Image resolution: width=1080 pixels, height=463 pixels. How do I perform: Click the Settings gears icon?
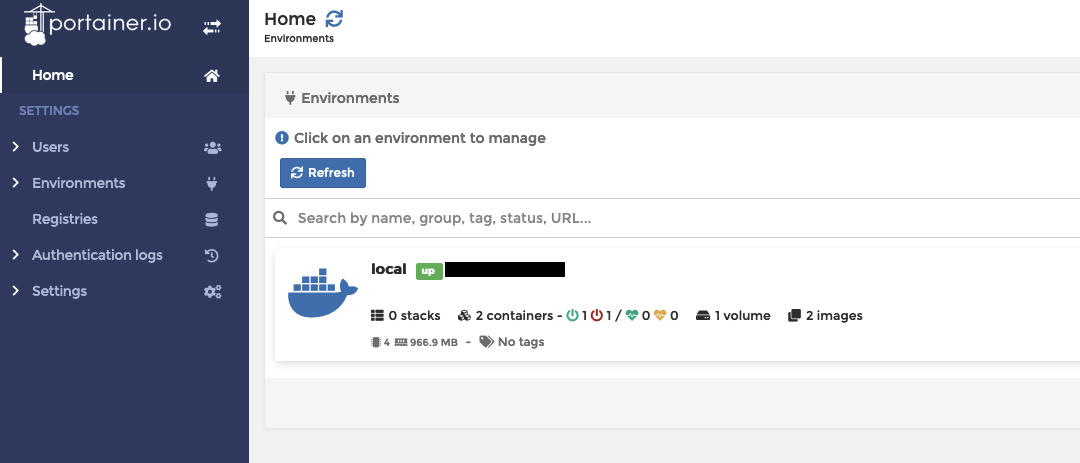click(x=212, y=291)
